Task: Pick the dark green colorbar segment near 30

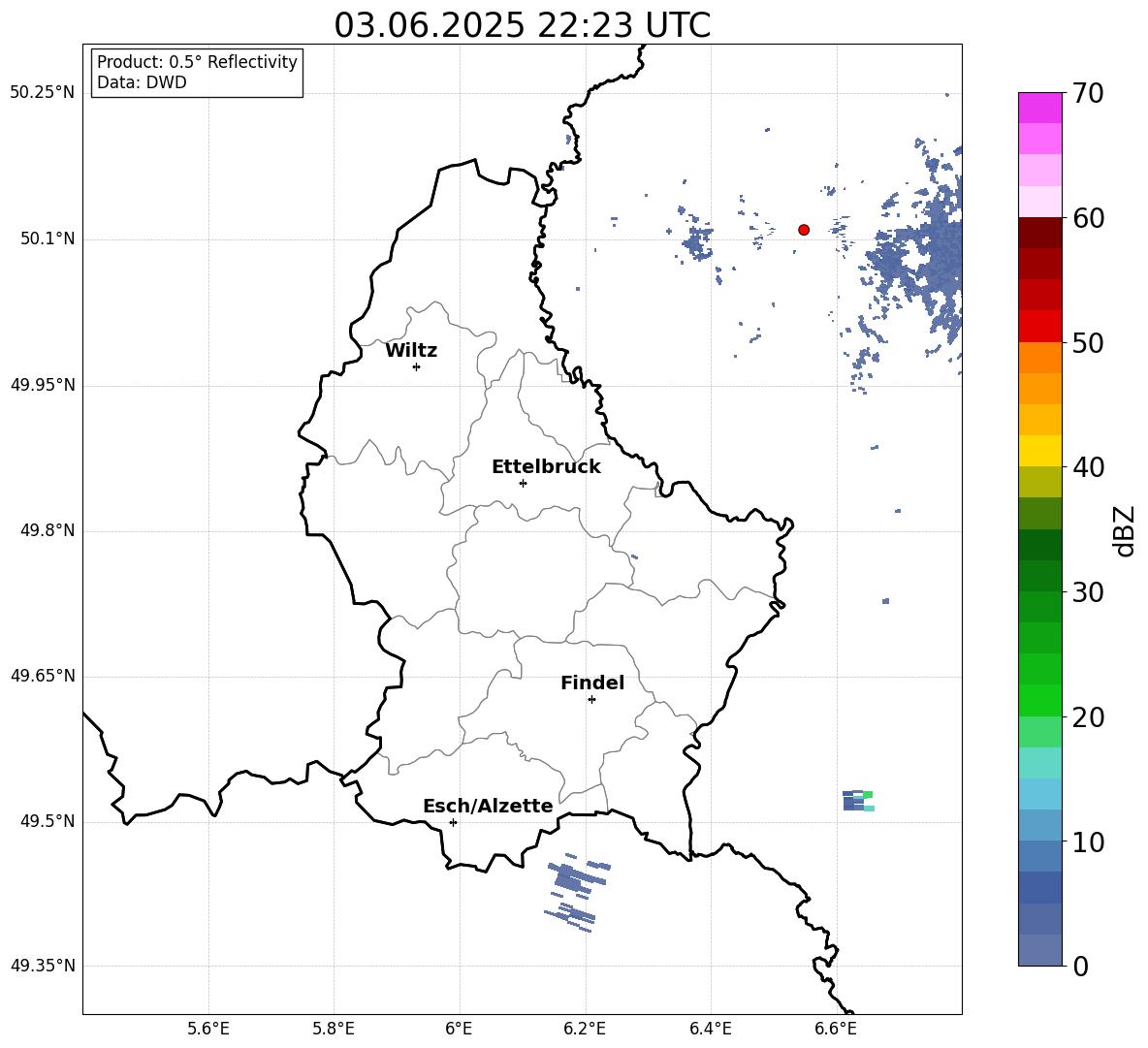Action: (1039, 576)
